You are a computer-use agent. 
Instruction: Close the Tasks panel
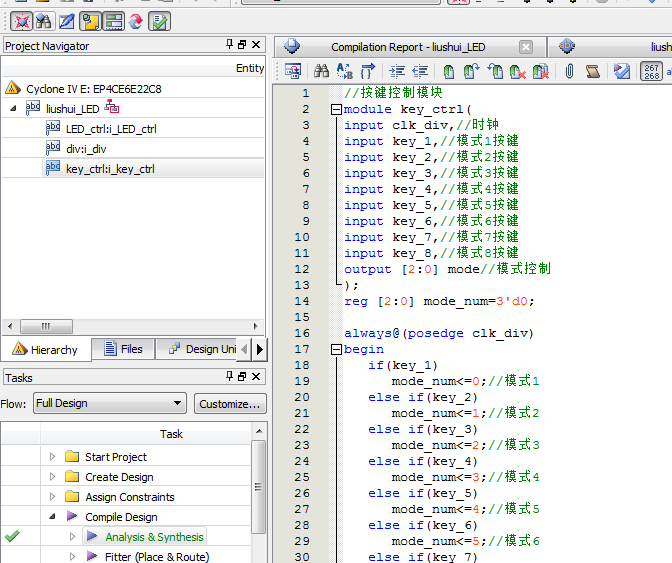[256, 377]
